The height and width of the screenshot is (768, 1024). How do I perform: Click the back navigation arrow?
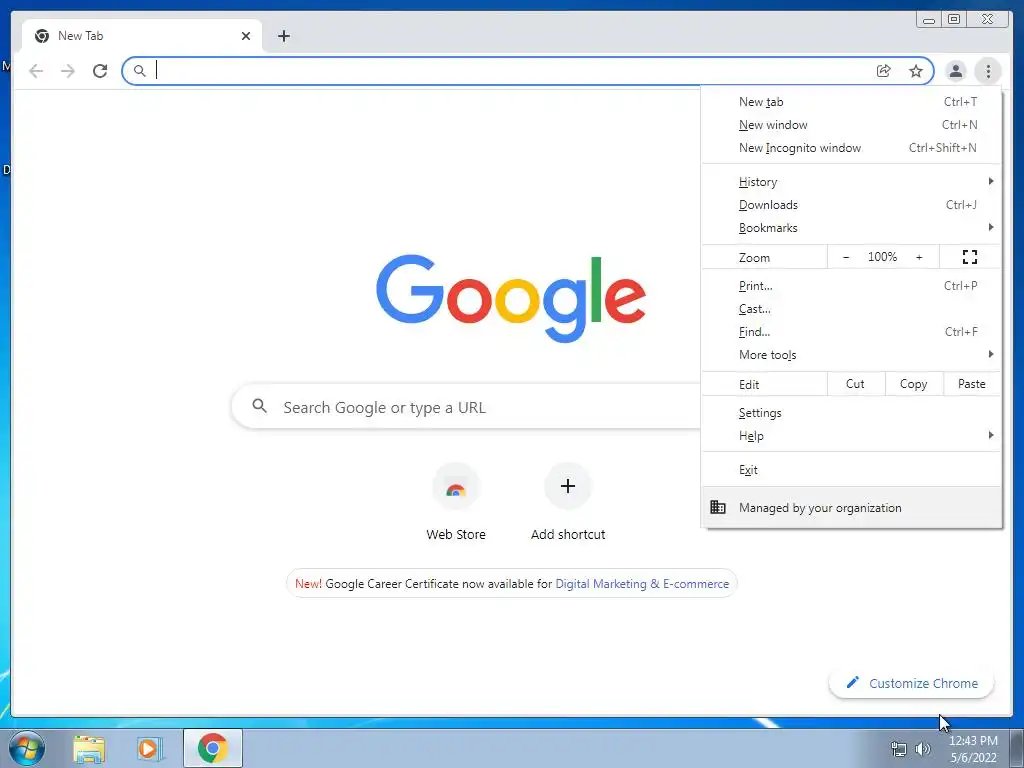36,71
